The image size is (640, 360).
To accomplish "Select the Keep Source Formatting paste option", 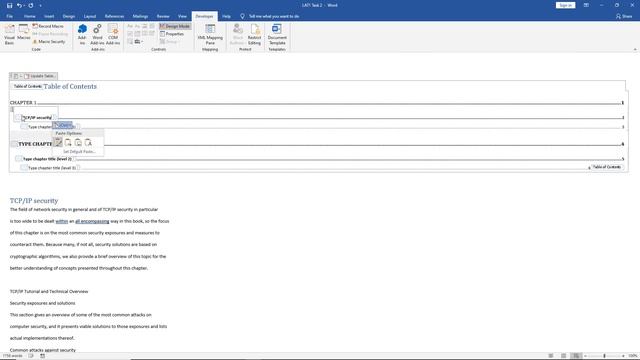I will coord(58,142).
